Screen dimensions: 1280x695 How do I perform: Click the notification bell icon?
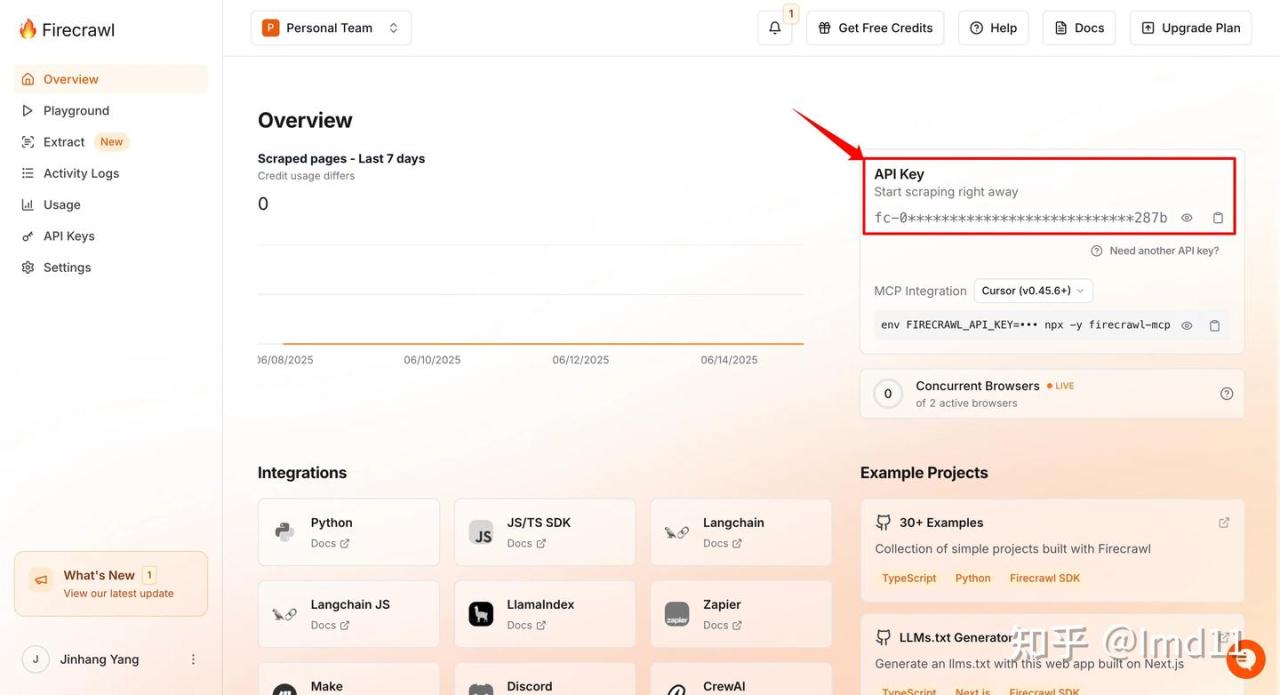774,28
